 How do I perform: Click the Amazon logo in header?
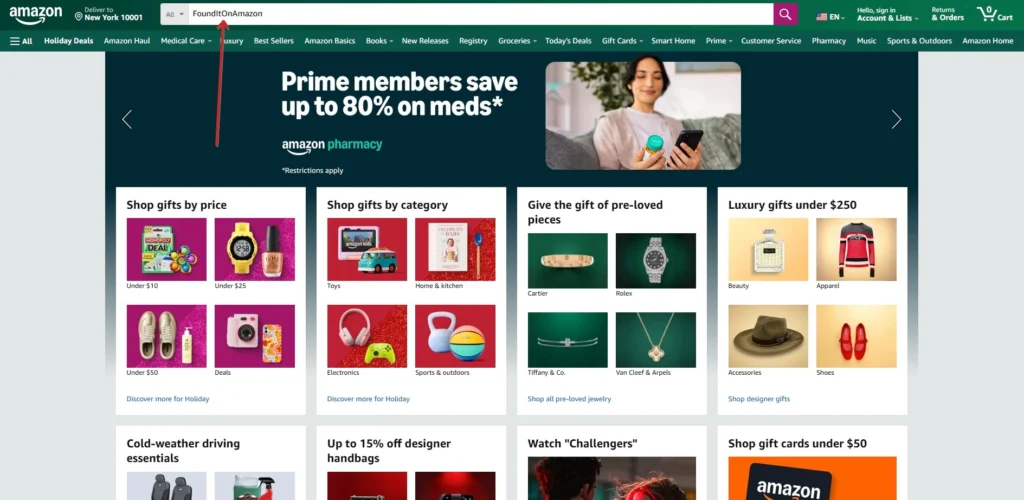pyautogui.click(x=35, y=14)
